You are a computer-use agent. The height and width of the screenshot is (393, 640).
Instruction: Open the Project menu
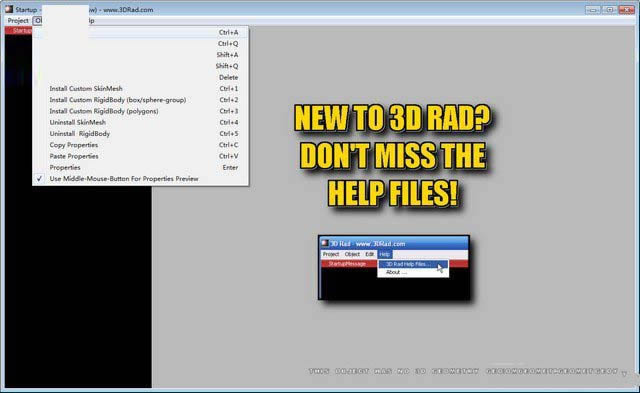click(18, 20)
